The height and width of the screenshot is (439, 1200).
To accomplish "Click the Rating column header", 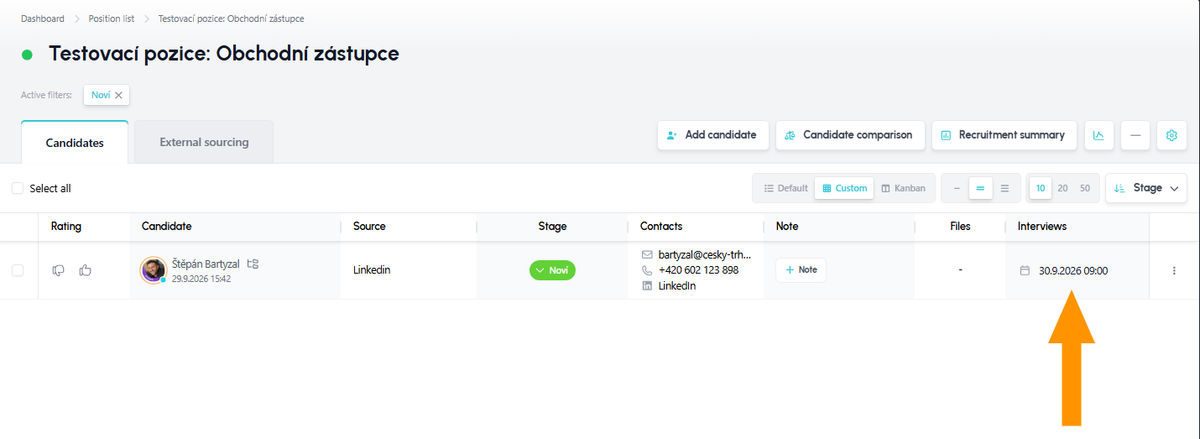I will (x=66, y=227).
